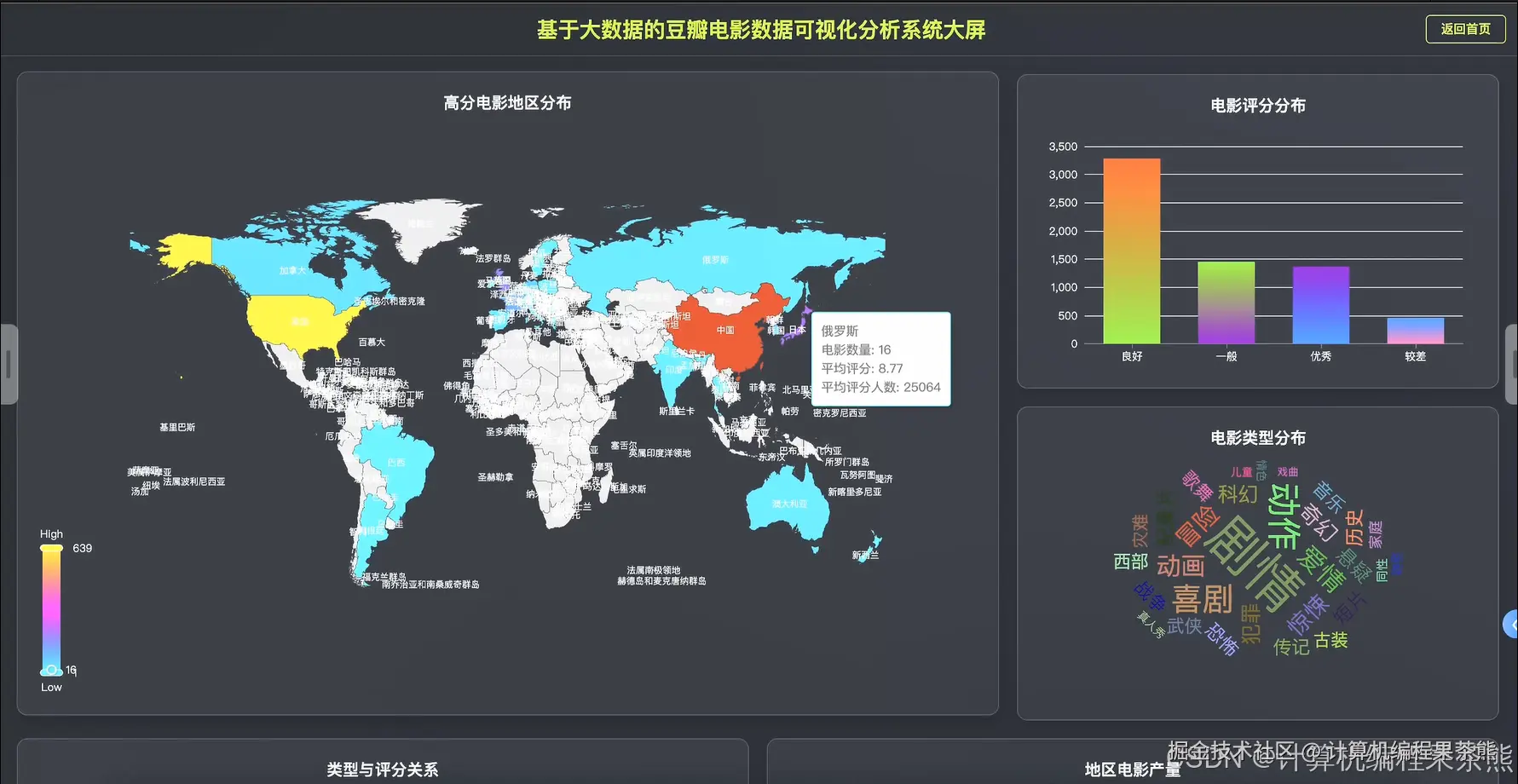Click the word 同性 in the word cloud
The image size is (1518, 784).
point(1382,570)
